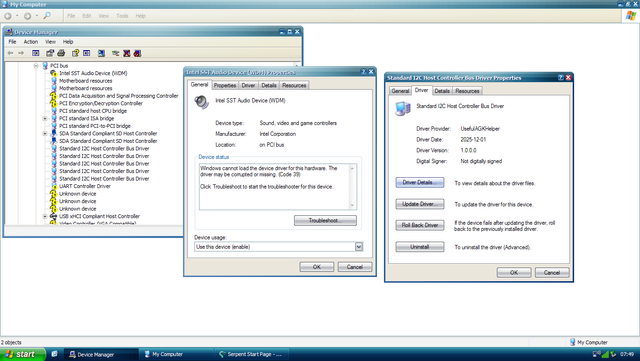Expand the PCI standard ISA bridge node
The image size is (640, 361).
tap(45, 118)
